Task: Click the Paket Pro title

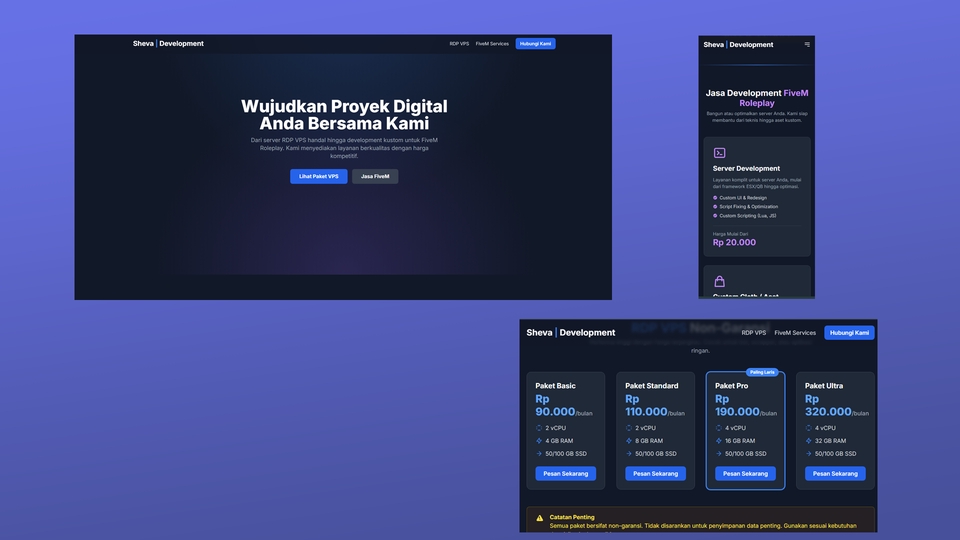Action: pyautogui.click(x=732, y=386)
